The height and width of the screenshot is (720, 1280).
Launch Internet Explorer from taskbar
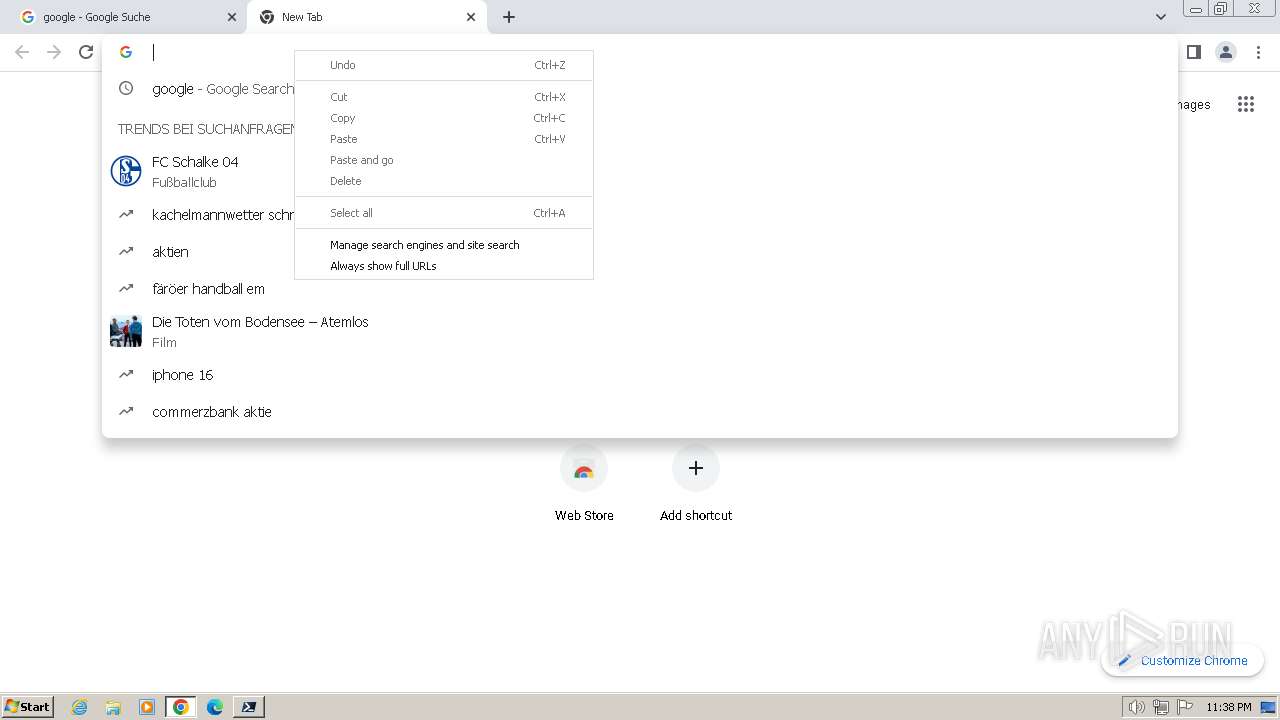point(80,707)
